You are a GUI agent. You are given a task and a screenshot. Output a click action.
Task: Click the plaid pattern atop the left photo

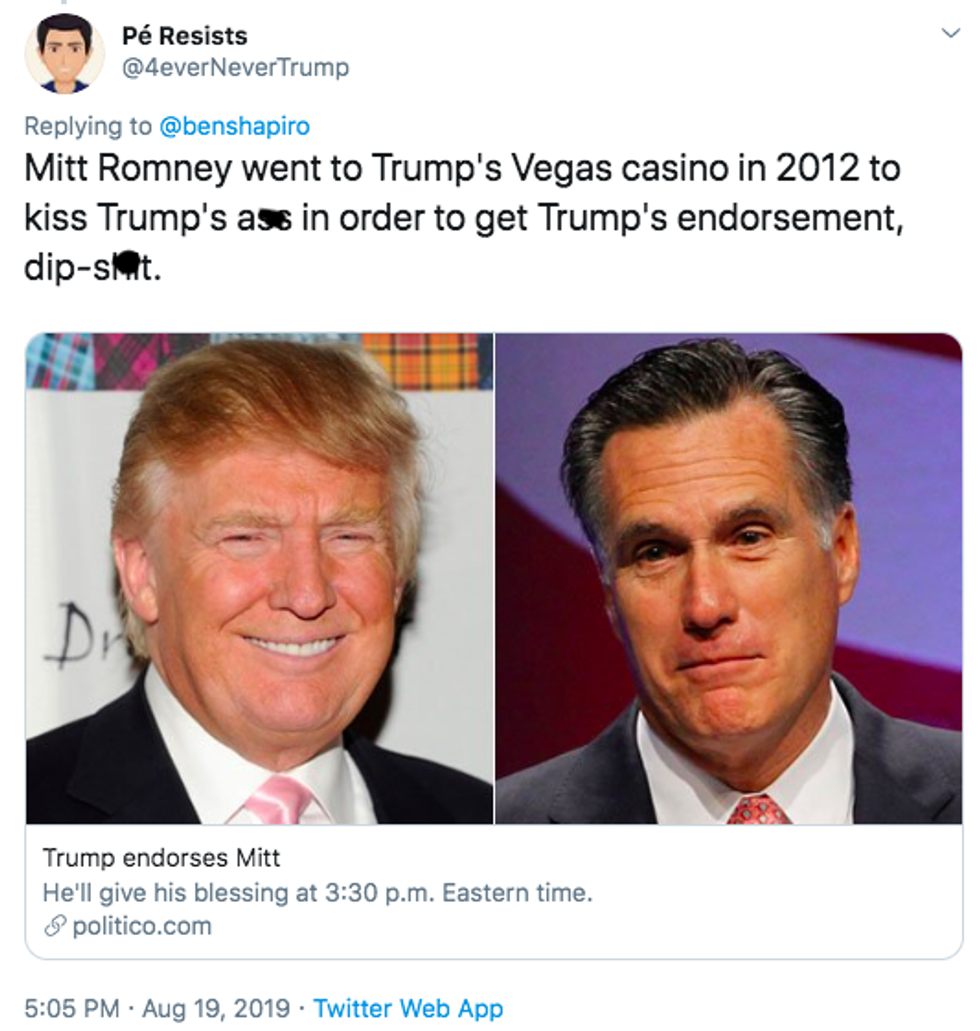(420, 360)
